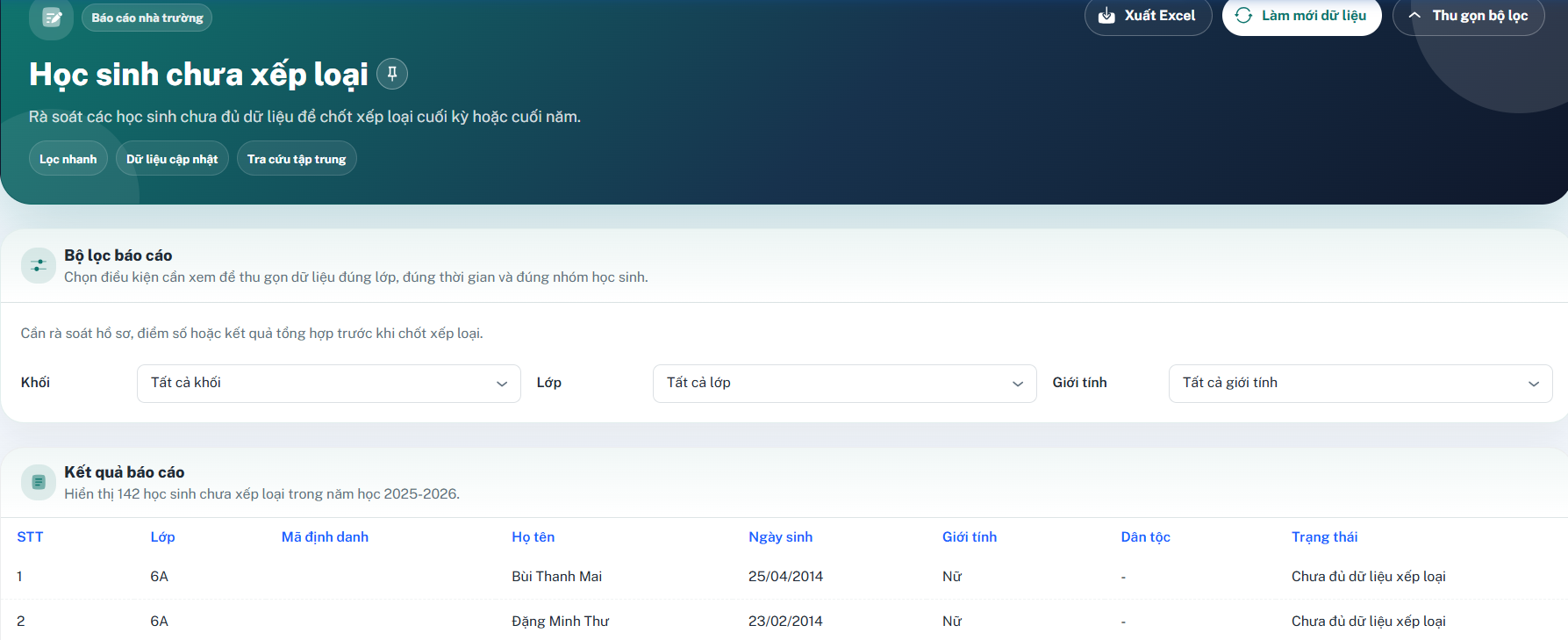This screenshot has width=1568, height=640.
Task: Select the Lọc nhanh chip
Action: coord(68,159)
